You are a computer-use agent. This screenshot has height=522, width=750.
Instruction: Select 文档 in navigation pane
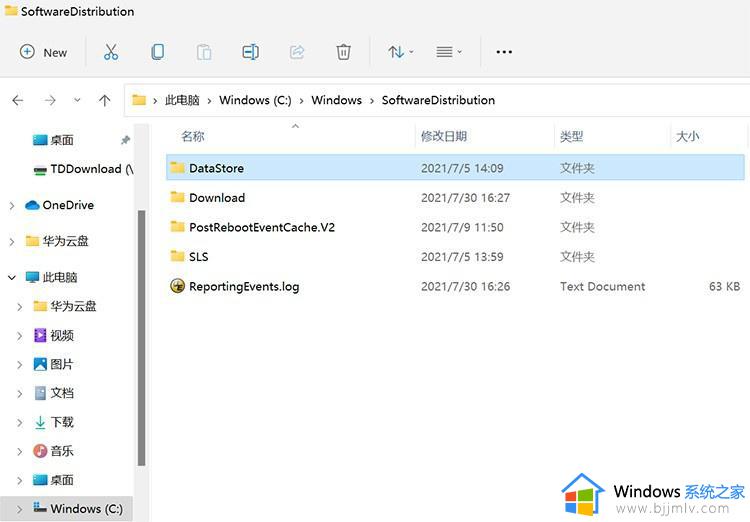click(54, 393)
